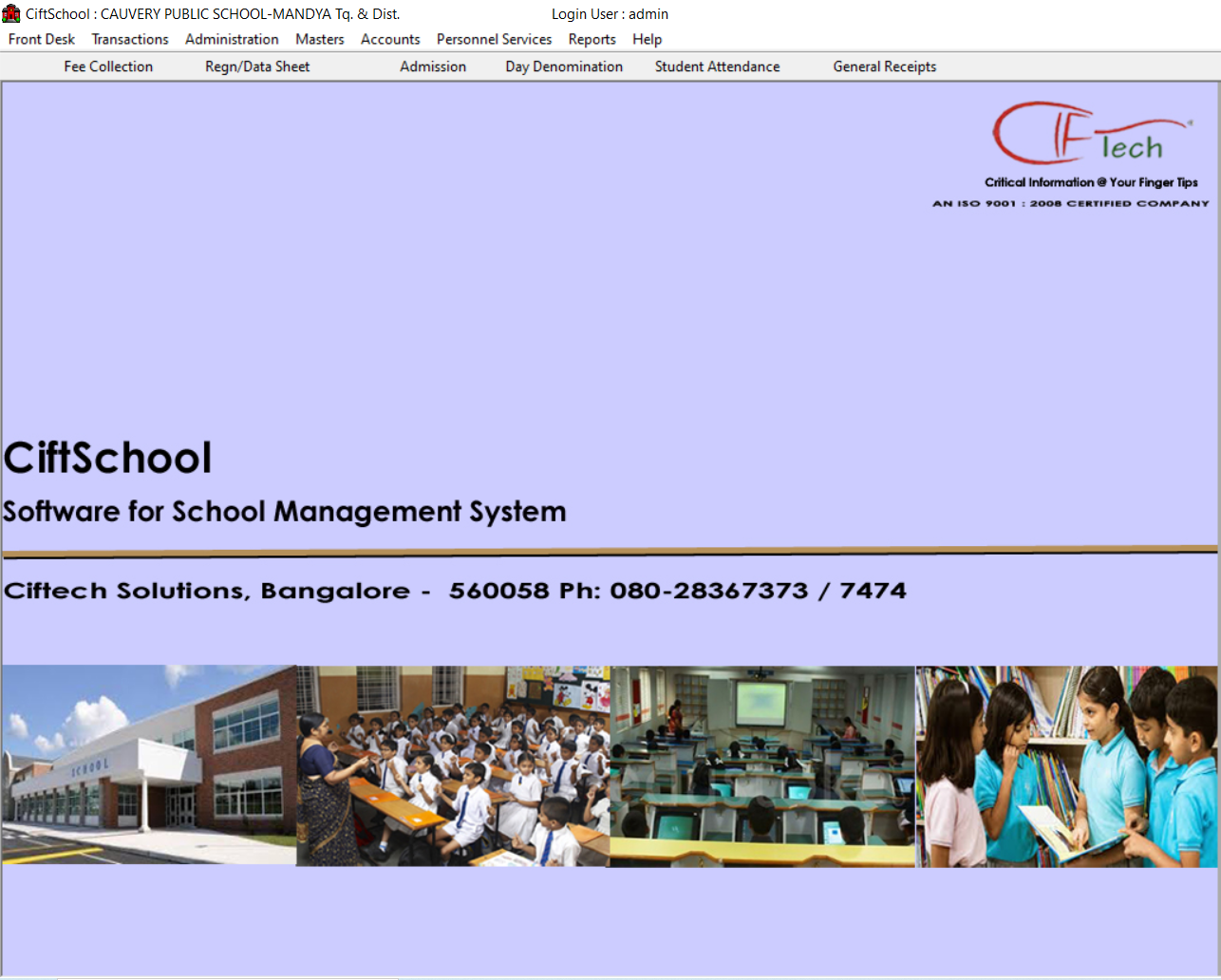Open the Front Desk menu
Screen dimensions: 1221x980
[x=42, y=39]
